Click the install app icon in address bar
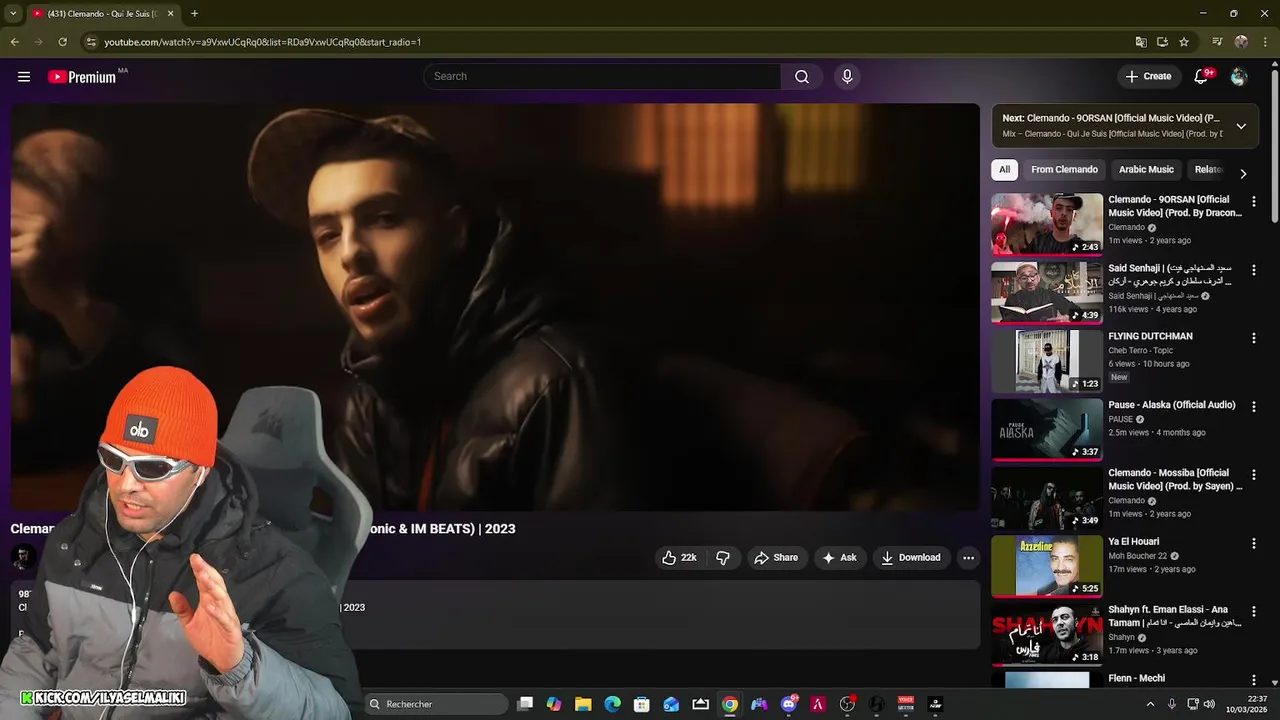Image resolution: width=1280 pixels, height=720 pixels. 1162,42
